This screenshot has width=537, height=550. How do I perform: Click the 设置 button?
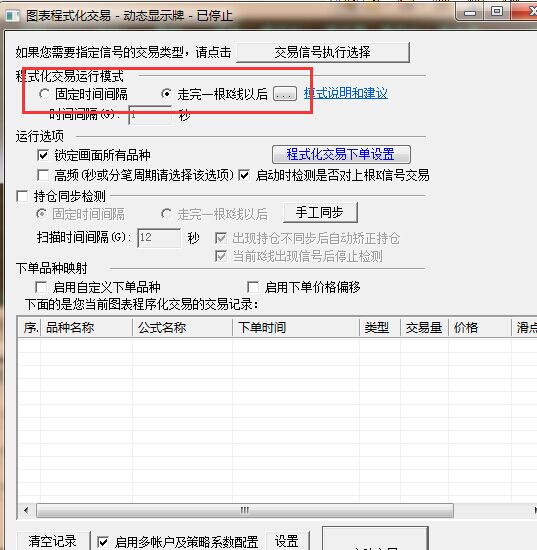(288, 541)
